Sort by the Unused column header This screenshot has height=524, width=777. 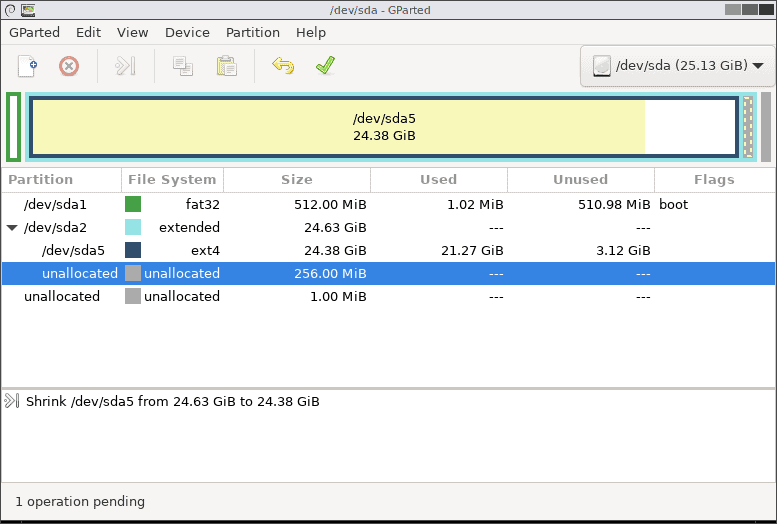[x=580, y=180]
